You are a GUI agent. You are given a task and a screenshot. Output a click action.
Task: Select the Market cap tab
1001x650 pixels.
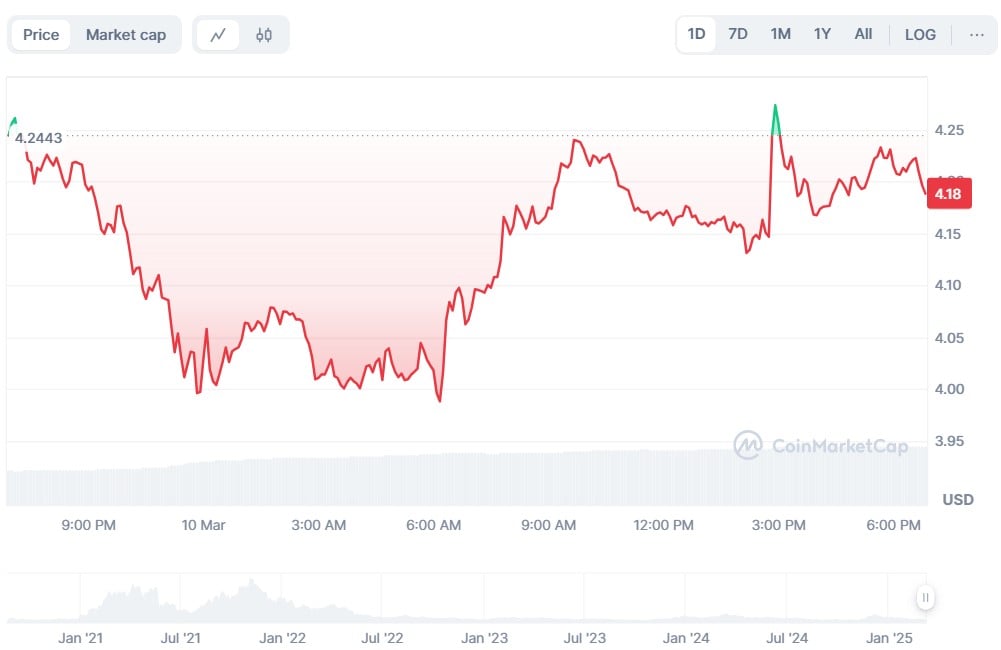(x=126, y=35)
